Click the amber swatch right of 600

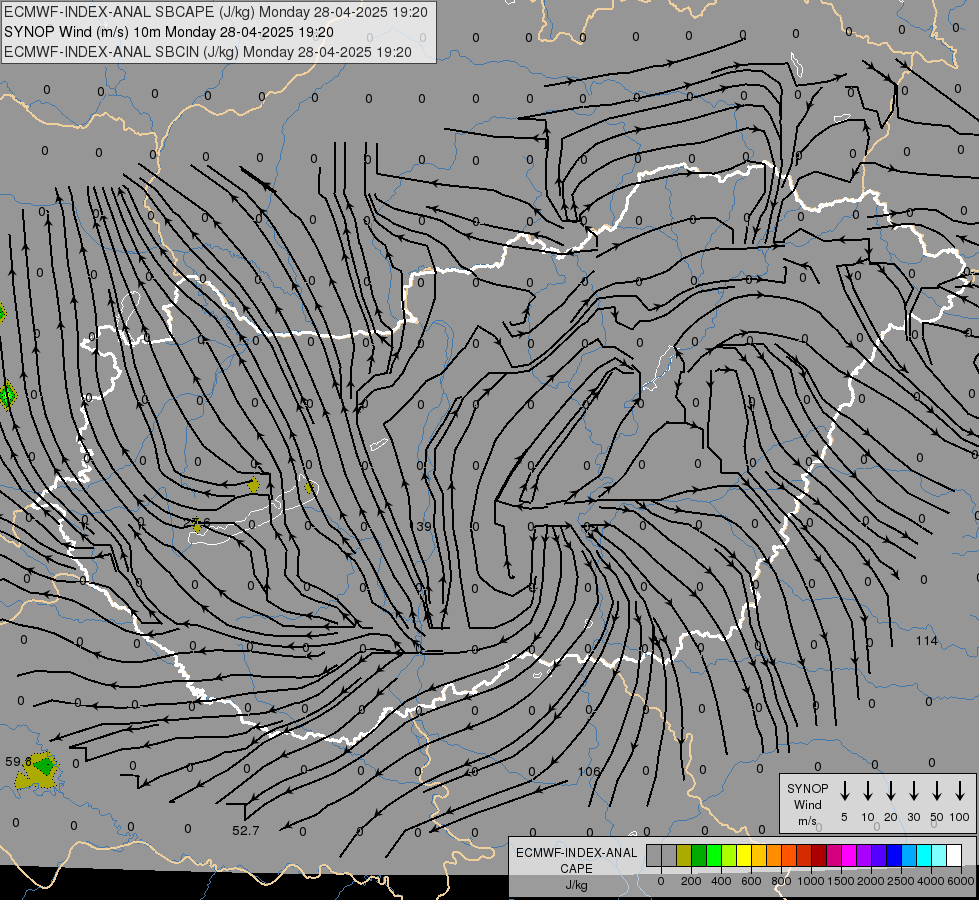point(759,855)
